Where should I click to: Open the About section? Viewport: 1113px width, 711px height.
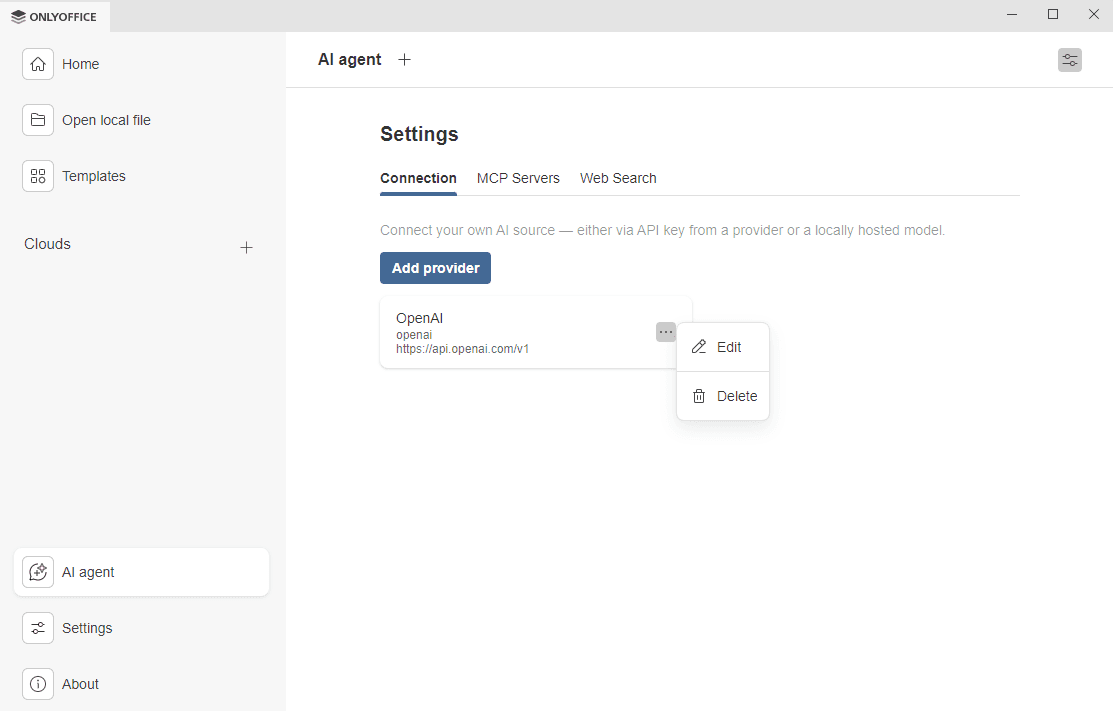[x=80, y=684]
